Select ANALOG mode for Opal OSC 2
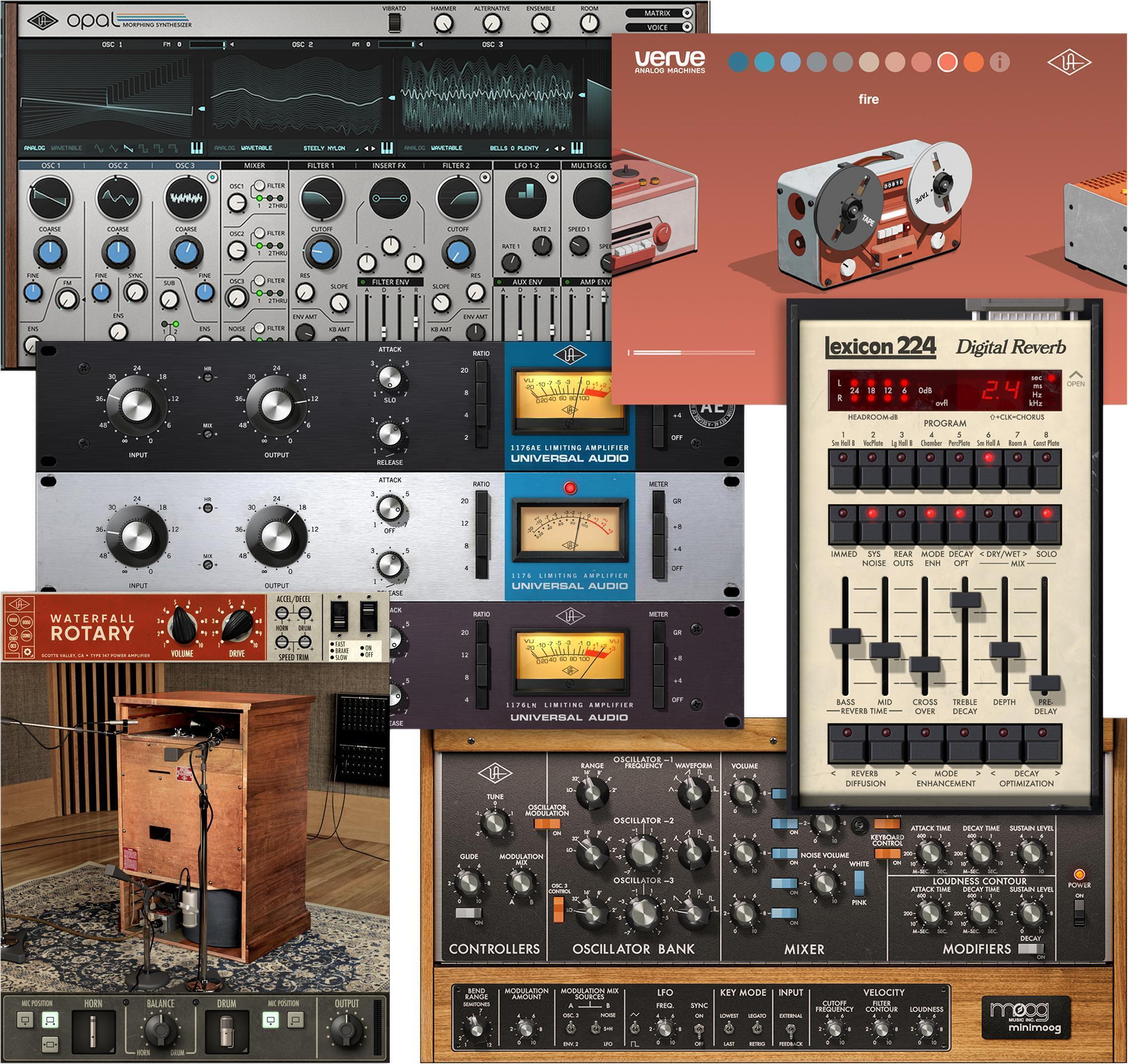This screenshot has width=1128, height=1064. point(225,148)
